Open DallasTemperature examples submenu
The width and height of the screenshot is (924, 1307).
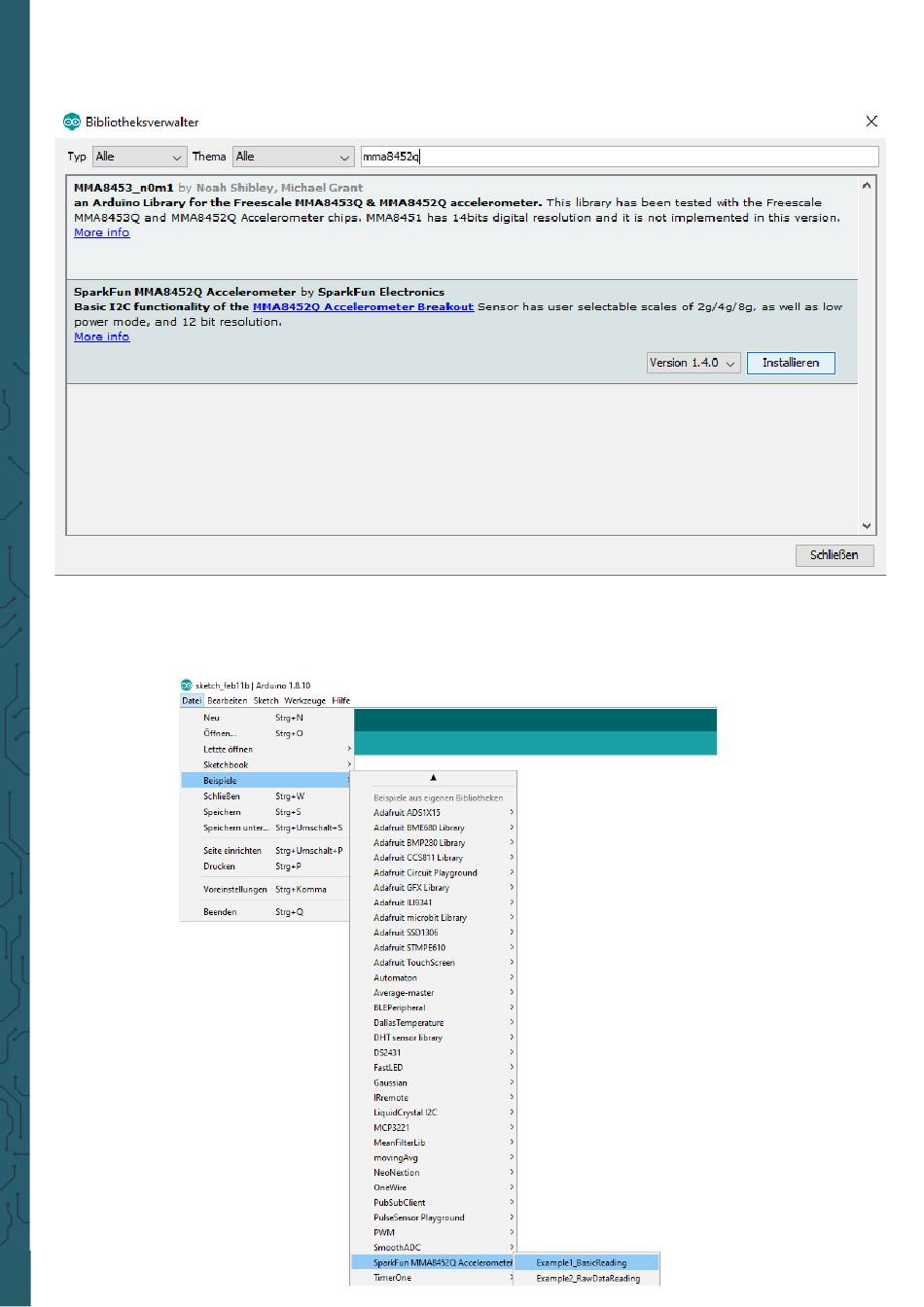[x=434, y=1023]
